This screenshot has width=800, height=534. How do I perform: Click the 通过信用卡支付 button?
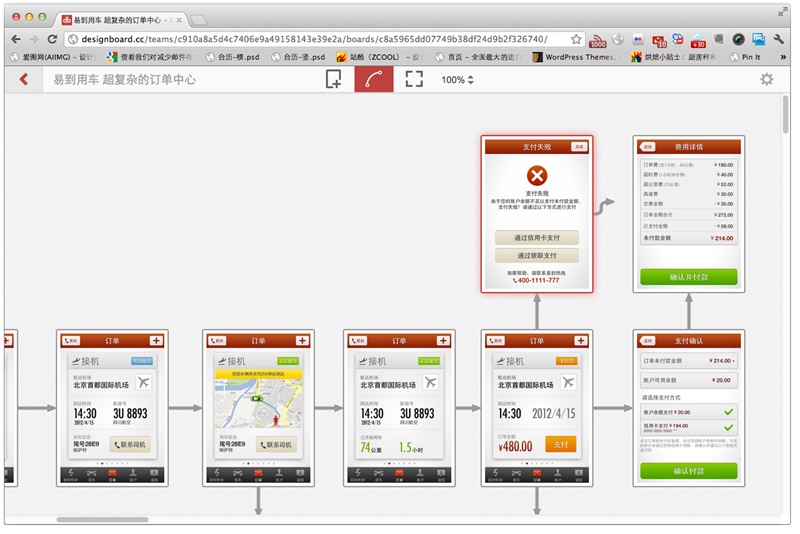[x=536, y=238]
